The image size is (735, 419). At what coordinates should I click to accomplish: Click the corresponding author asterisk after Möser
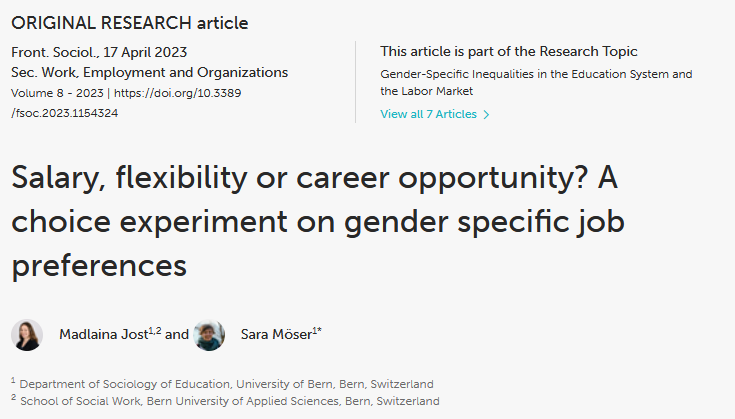[320, 330]
